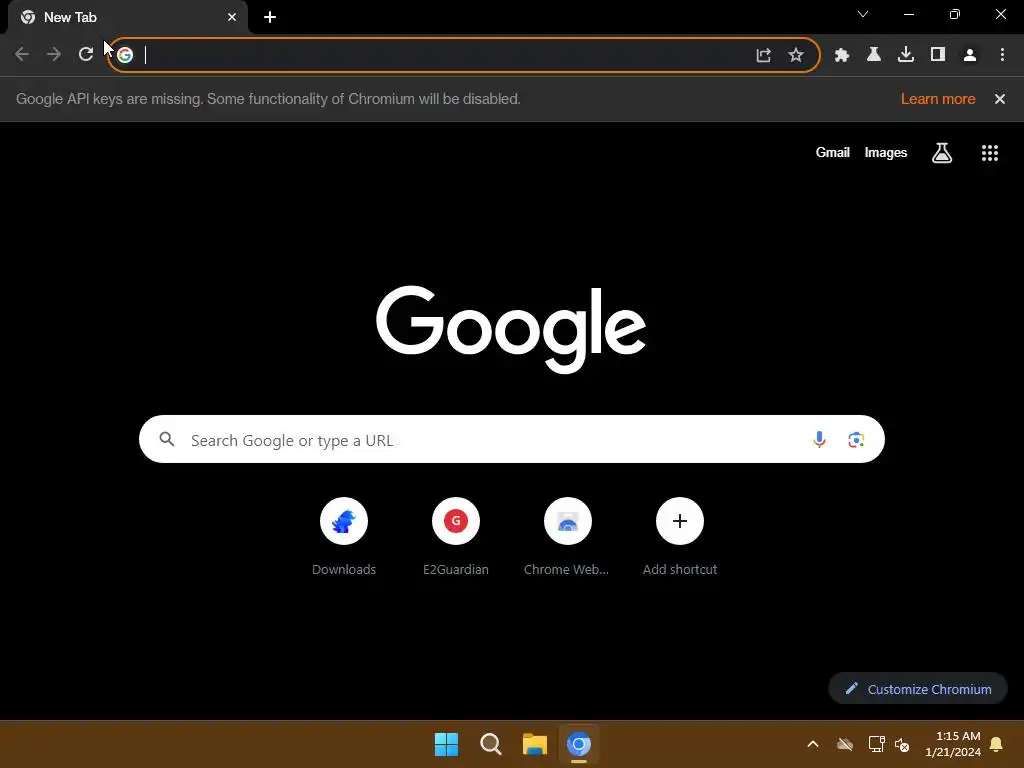This screenshot has height=768, width=1024.
Task: Click the cloud sync tray icon
Action: (x=845, y=744)
